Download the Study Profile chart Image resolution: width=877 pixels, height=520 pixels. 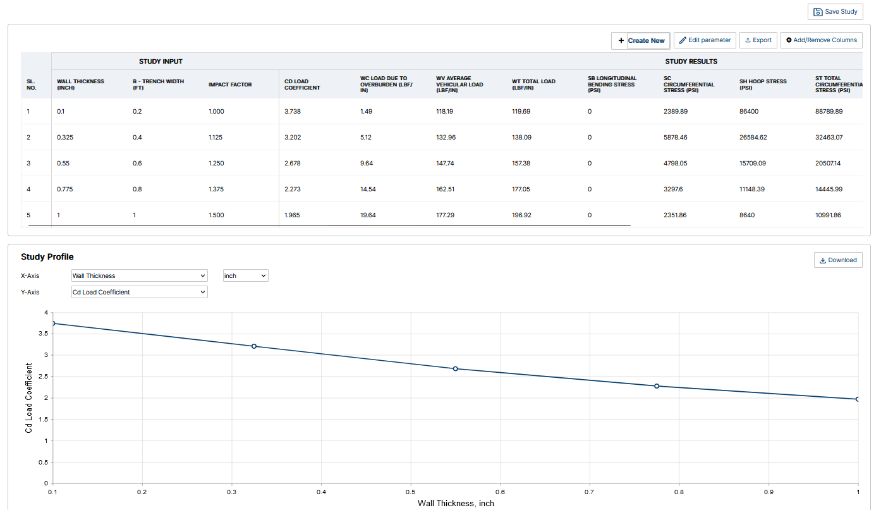838,260
